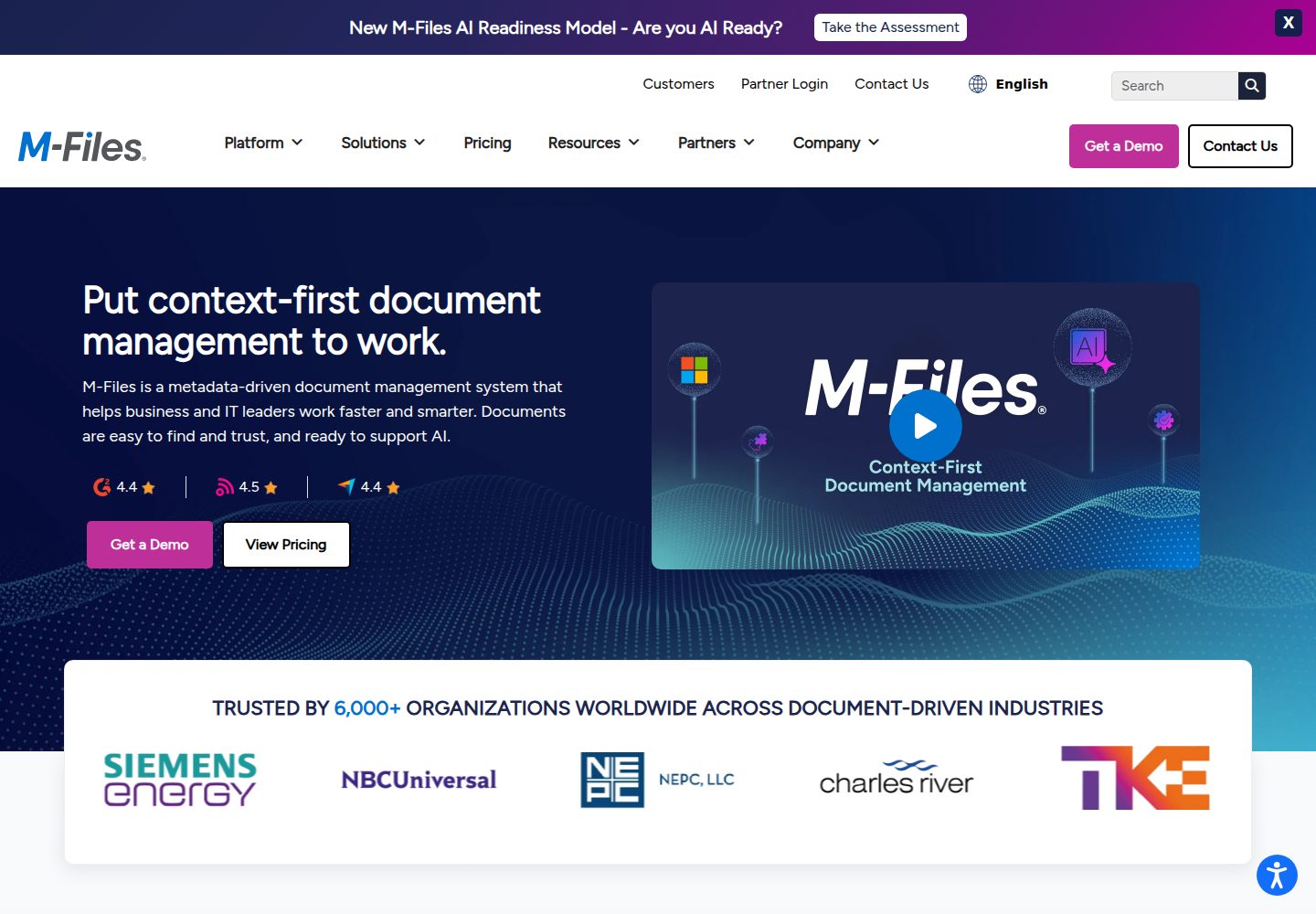
Task: Expand the Partners dropdown menu
Action: coord(716,143)
